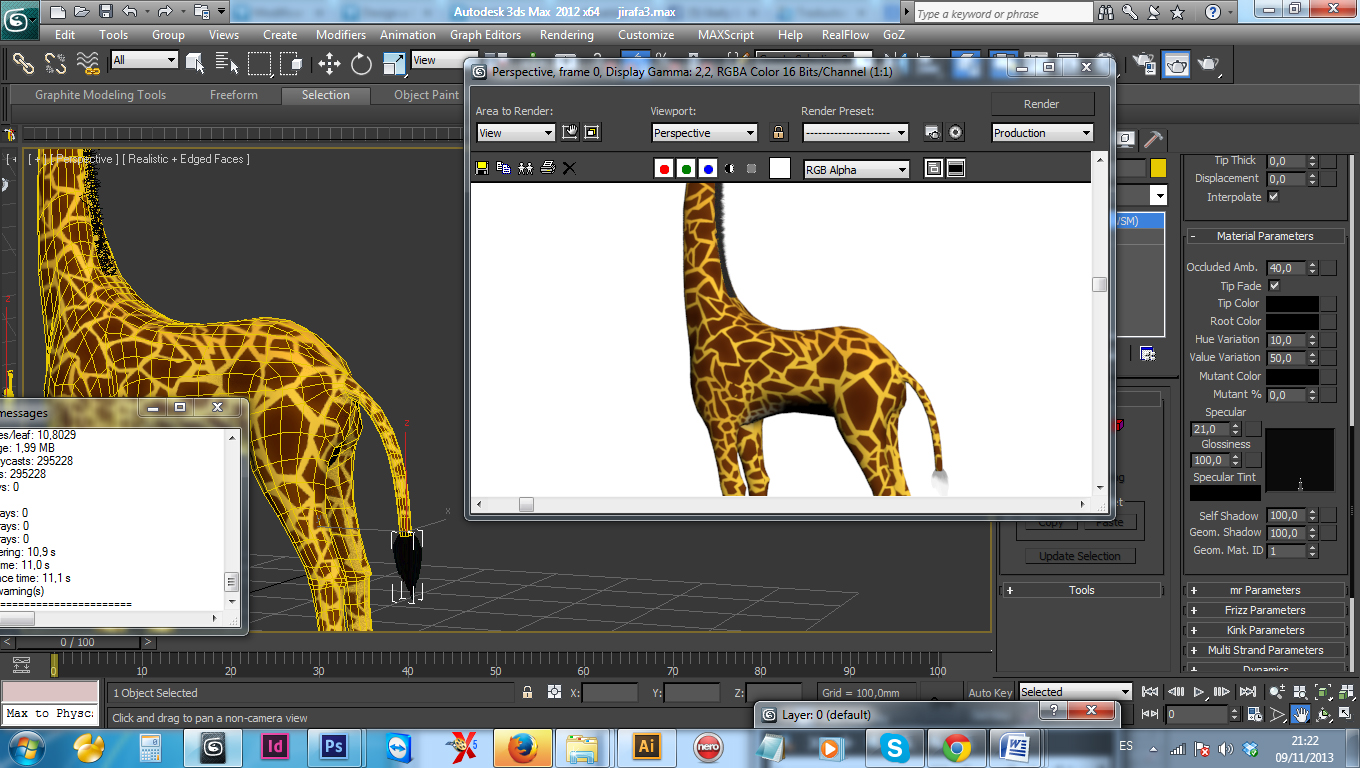
Task: Enable the red channel display button
Action: [x=663, y=169]
